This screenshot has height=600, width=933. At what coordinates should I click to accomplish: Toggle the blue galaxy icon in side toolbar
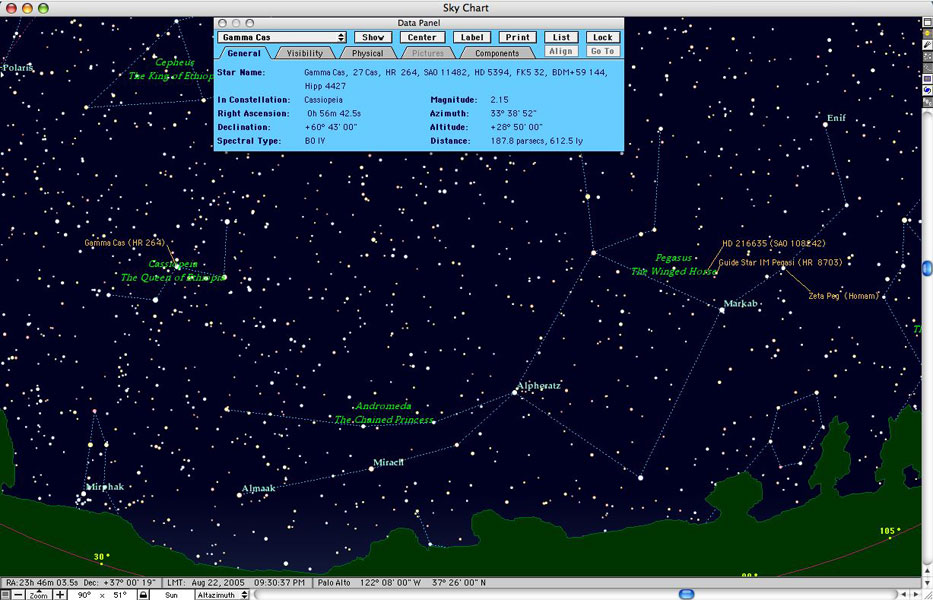[928, 90]
